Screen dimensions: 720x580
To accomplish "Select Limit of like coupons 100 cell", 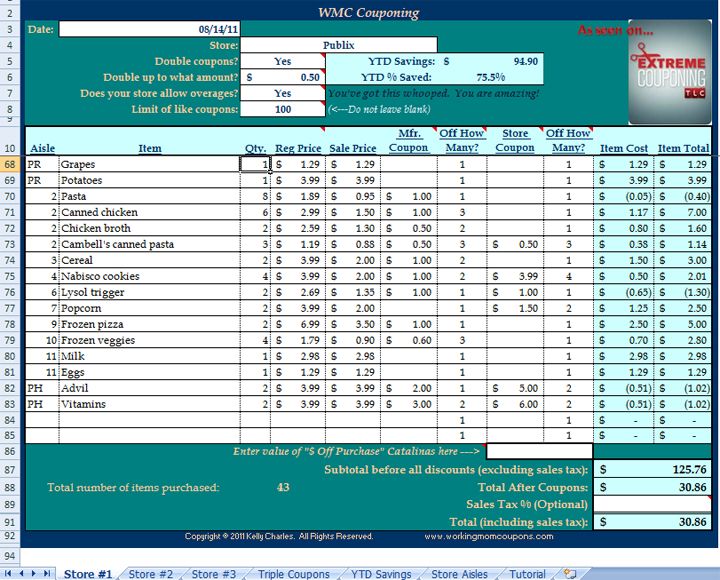I will tap(282, 109).
